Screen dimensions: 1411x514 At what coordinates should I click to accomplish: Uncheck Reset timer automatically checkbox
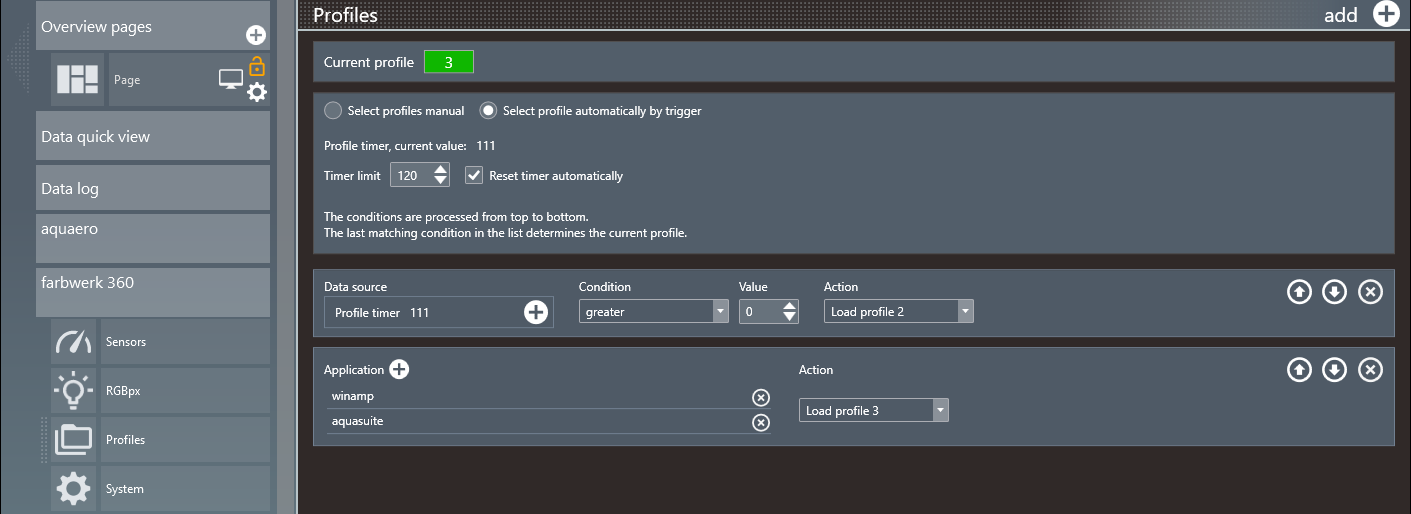[x=475, y=175]
